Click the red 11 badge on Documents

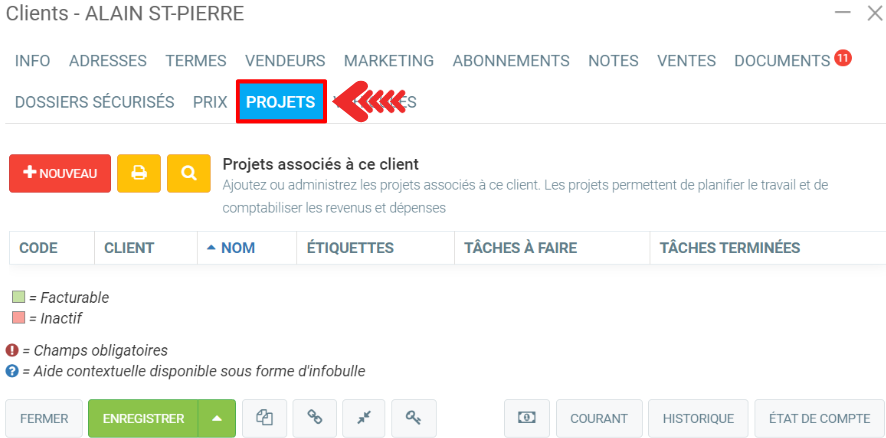[842, 58]
